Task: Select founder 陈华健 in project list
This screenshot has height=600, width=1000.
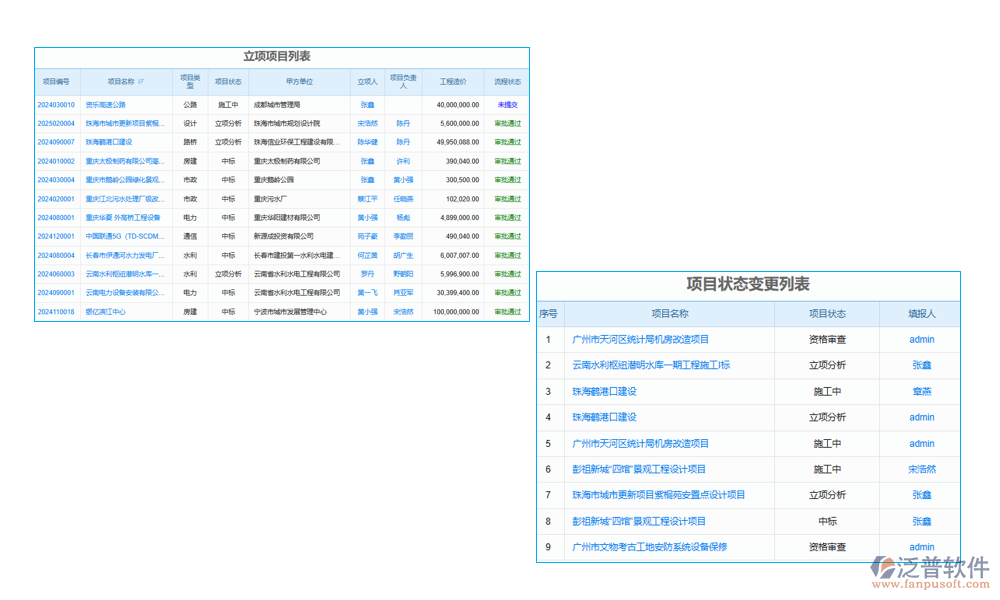Action: click(x=367, y=142)
